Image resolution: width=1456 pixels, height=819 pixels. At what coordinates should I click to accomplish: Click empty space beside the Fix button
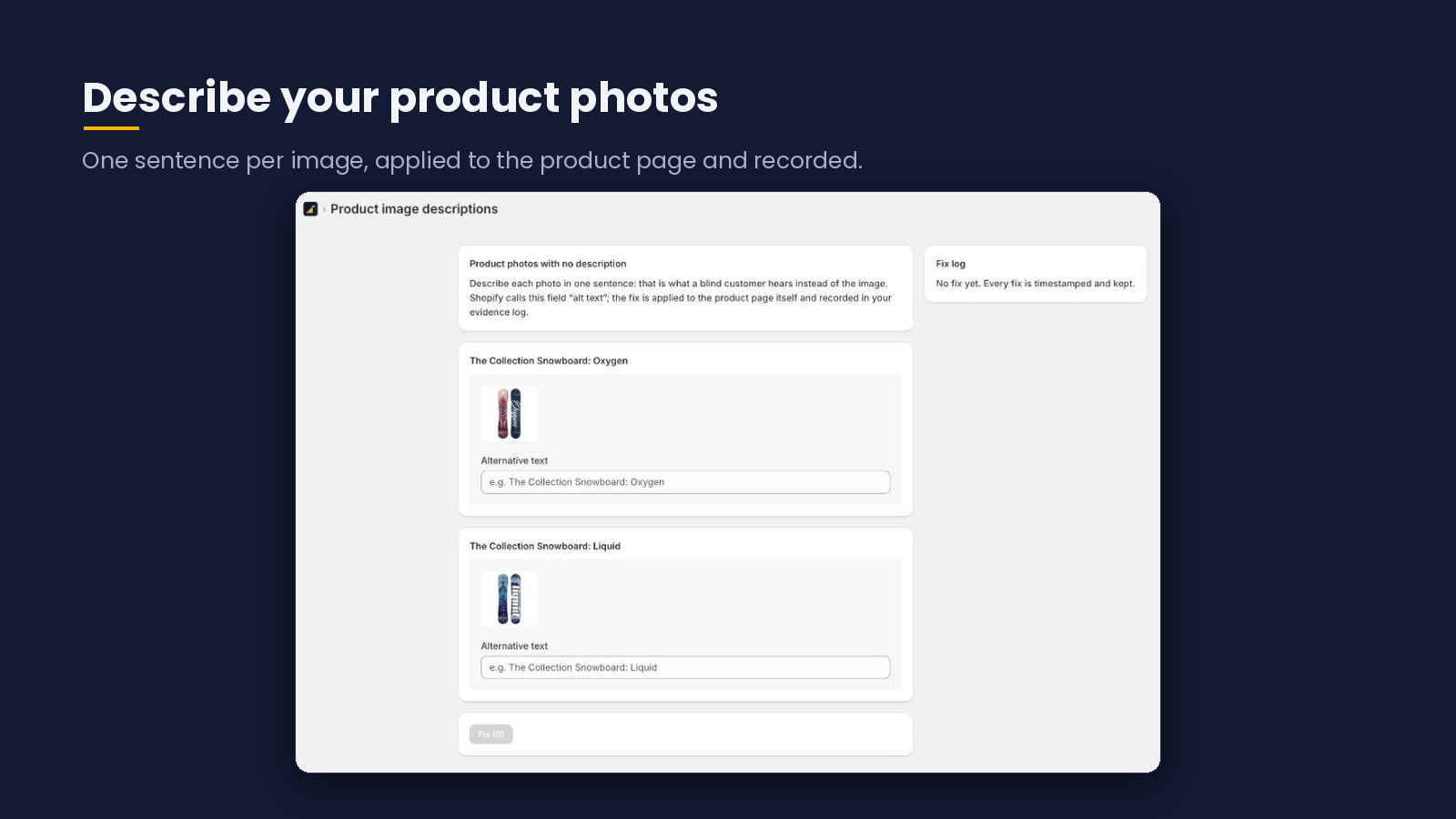[x=710, y=734]
